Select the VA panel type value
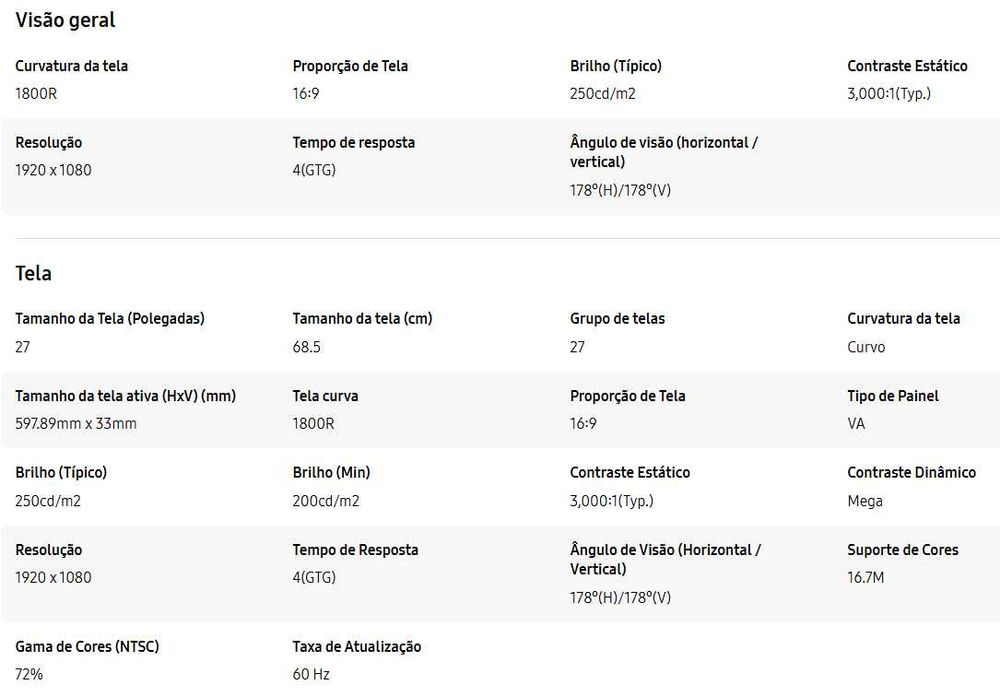The width and height of the screenshot is (1000, 688). point(856,424)
